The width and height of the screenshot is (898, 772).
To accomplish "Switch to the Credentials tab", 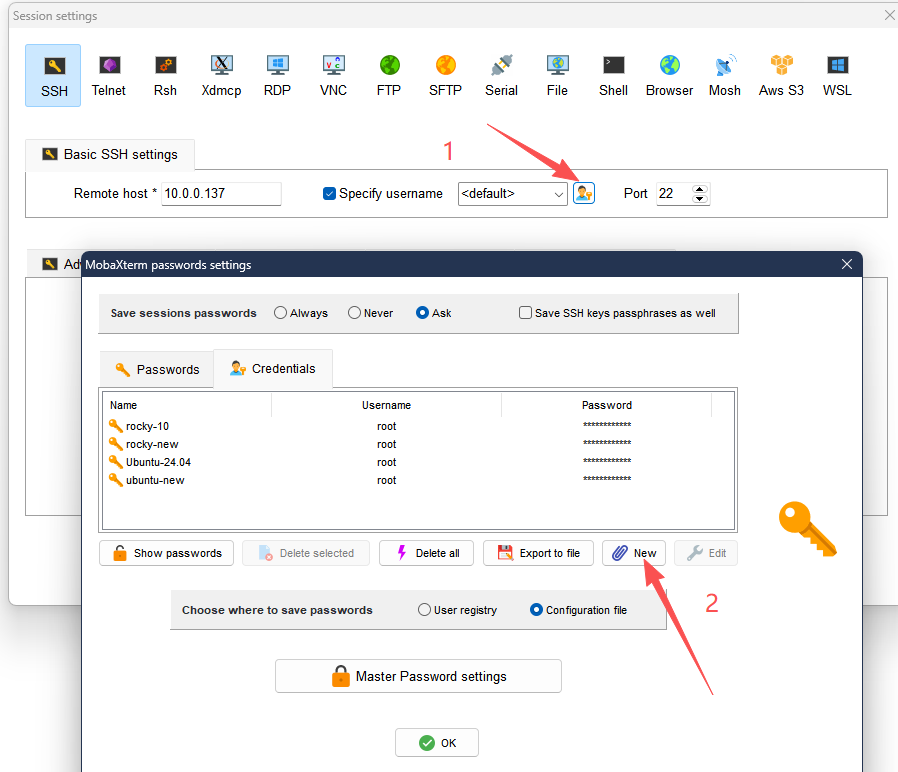I will pyautogui.click(x=273, y=369).
